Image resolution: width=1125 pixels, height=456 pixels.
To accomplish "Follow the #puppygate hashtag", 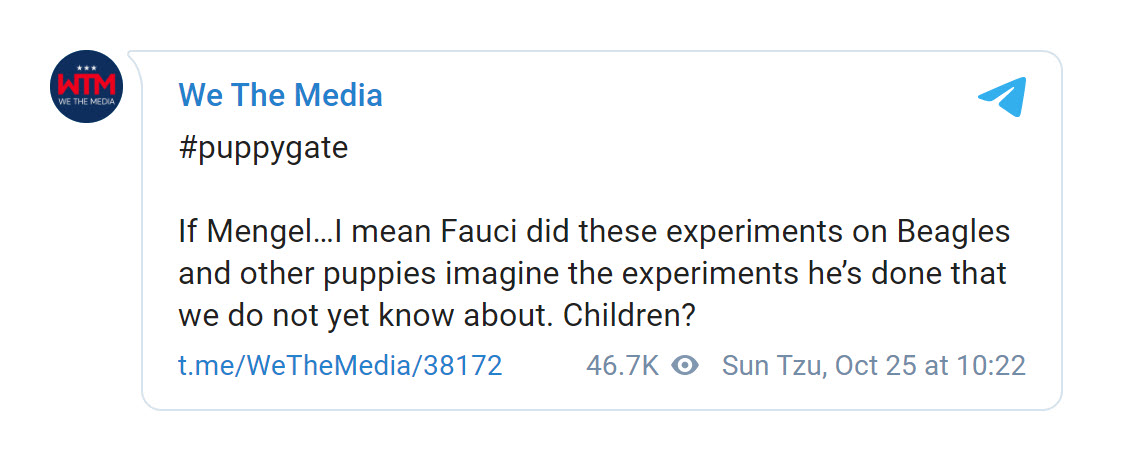I will 263,149.
